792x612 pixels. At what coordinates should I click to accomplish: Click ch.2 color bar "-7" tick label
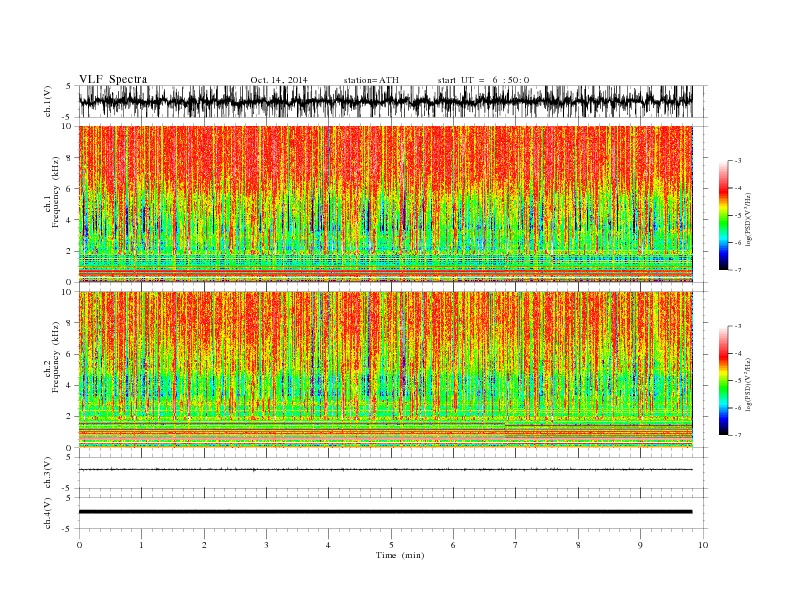point(738,435)
